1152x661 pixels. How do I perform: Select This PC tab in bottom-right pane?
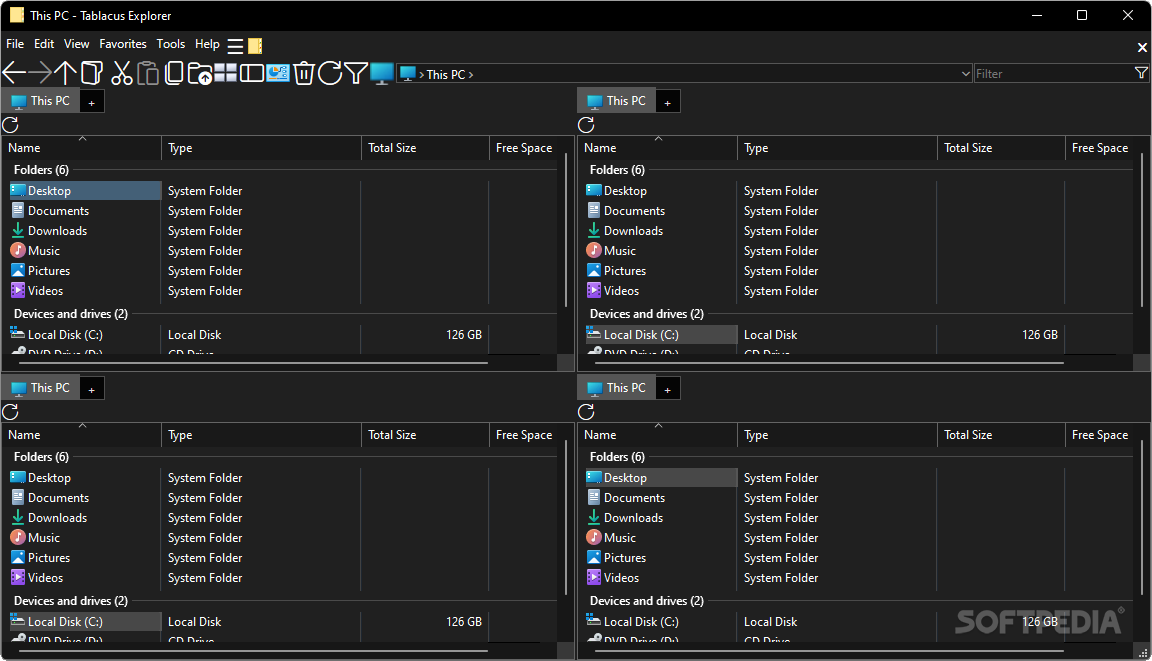[x=617, y=388]
